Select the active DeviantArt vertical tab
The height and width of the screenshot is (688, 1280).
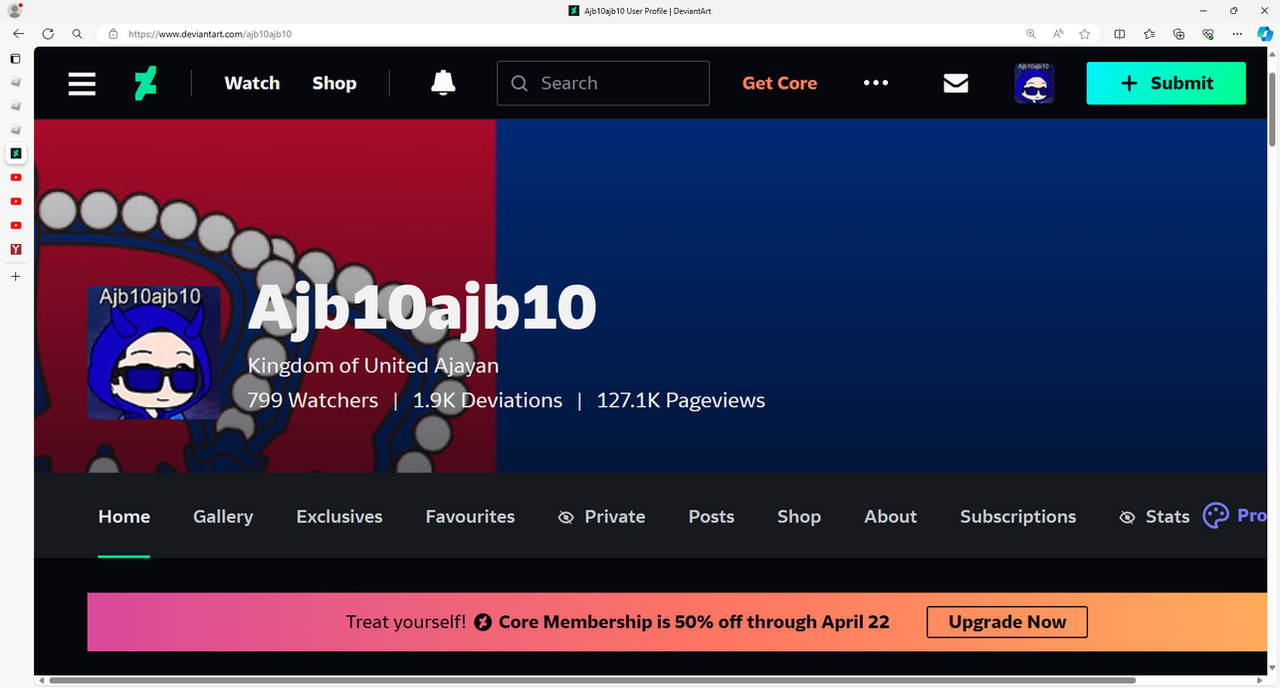tap(15, 153)
